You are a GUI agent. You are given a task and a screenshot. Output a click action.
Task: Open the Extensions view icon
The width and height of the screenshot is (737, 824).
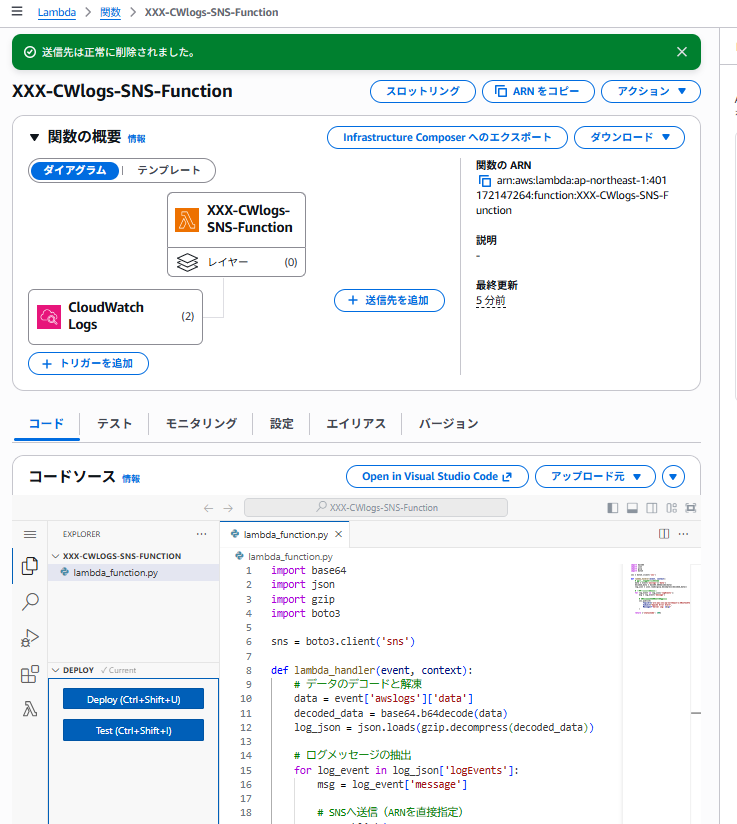click(30, 674)
